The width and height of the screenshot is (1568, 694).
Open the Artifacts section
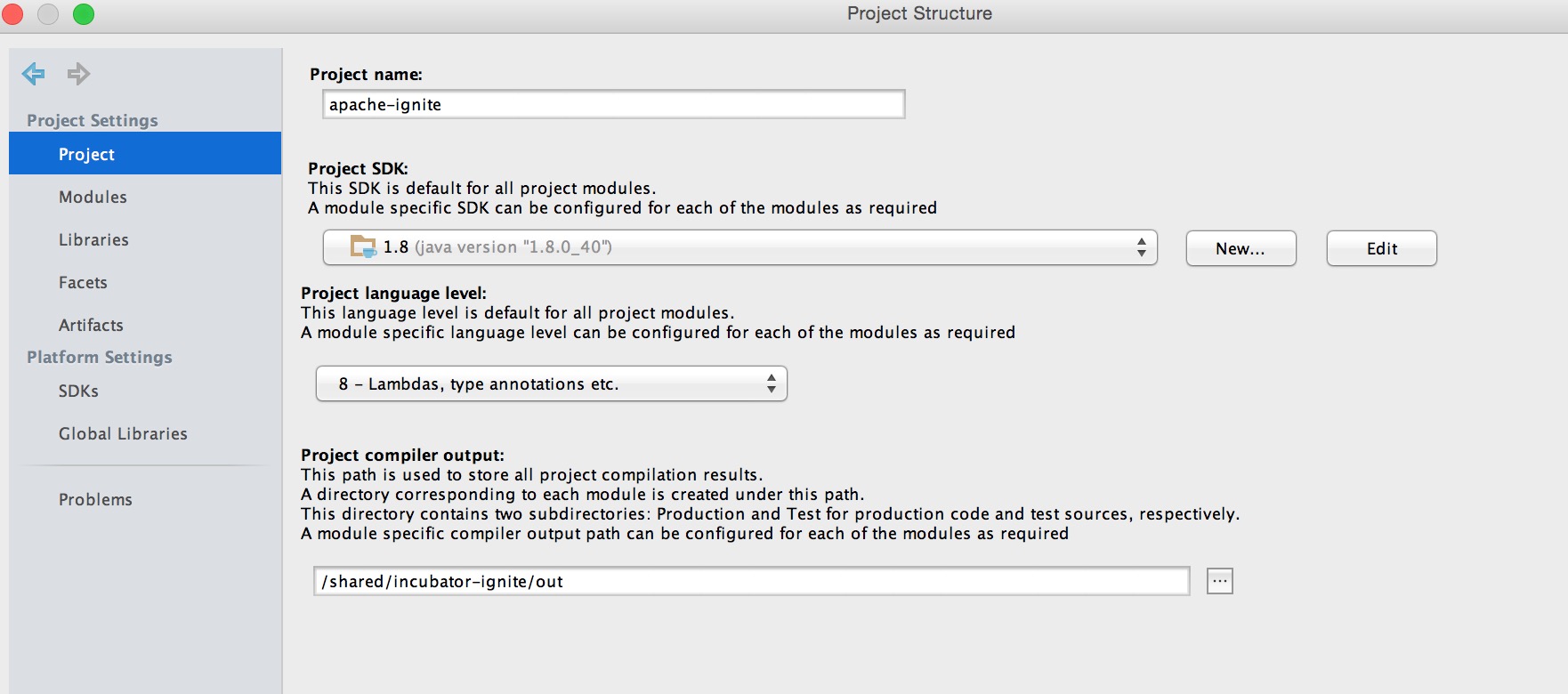click(x=91, y=325)
